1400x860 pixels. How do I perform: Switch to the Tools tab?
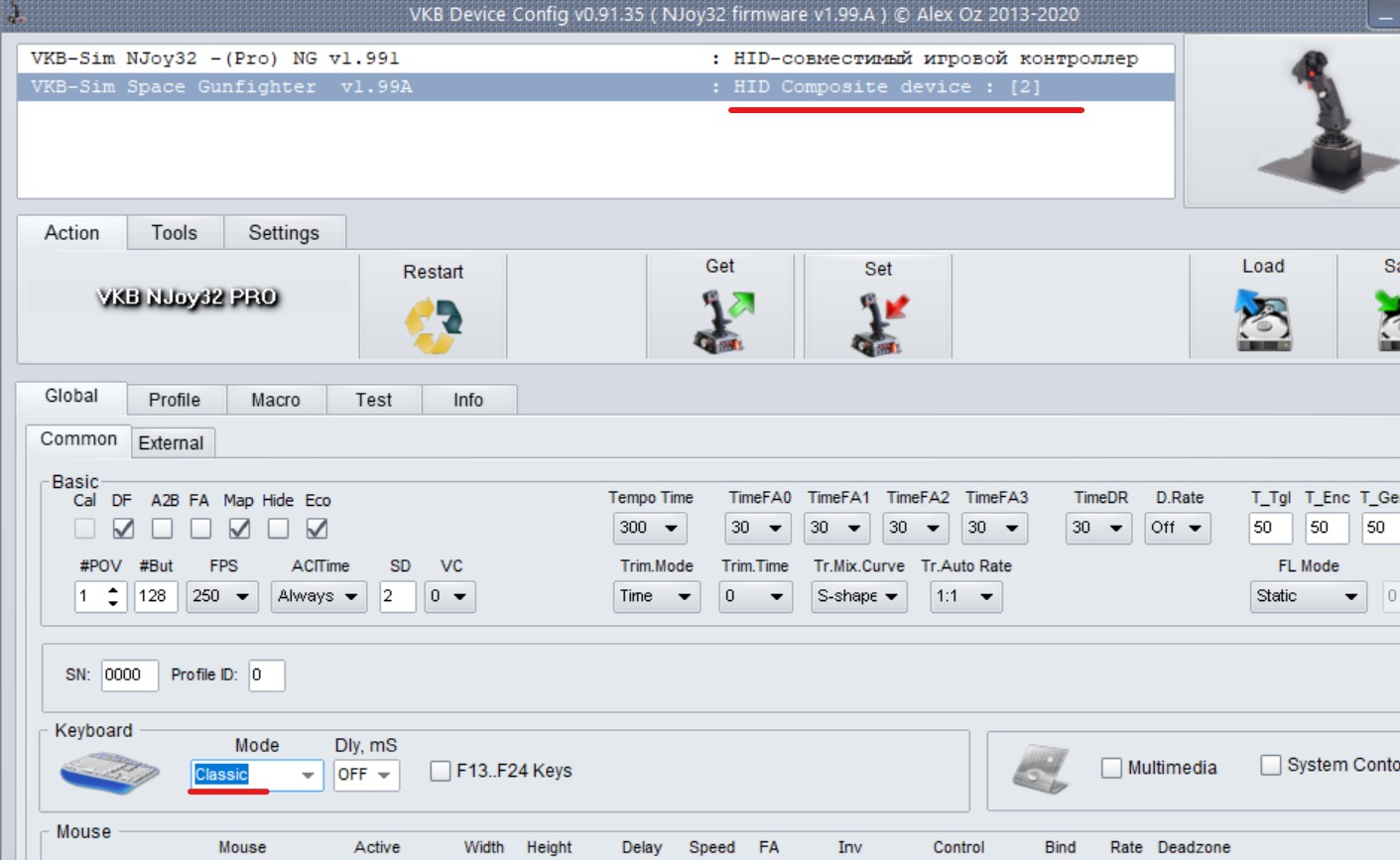pyautogui.click(x=175, y=233)
